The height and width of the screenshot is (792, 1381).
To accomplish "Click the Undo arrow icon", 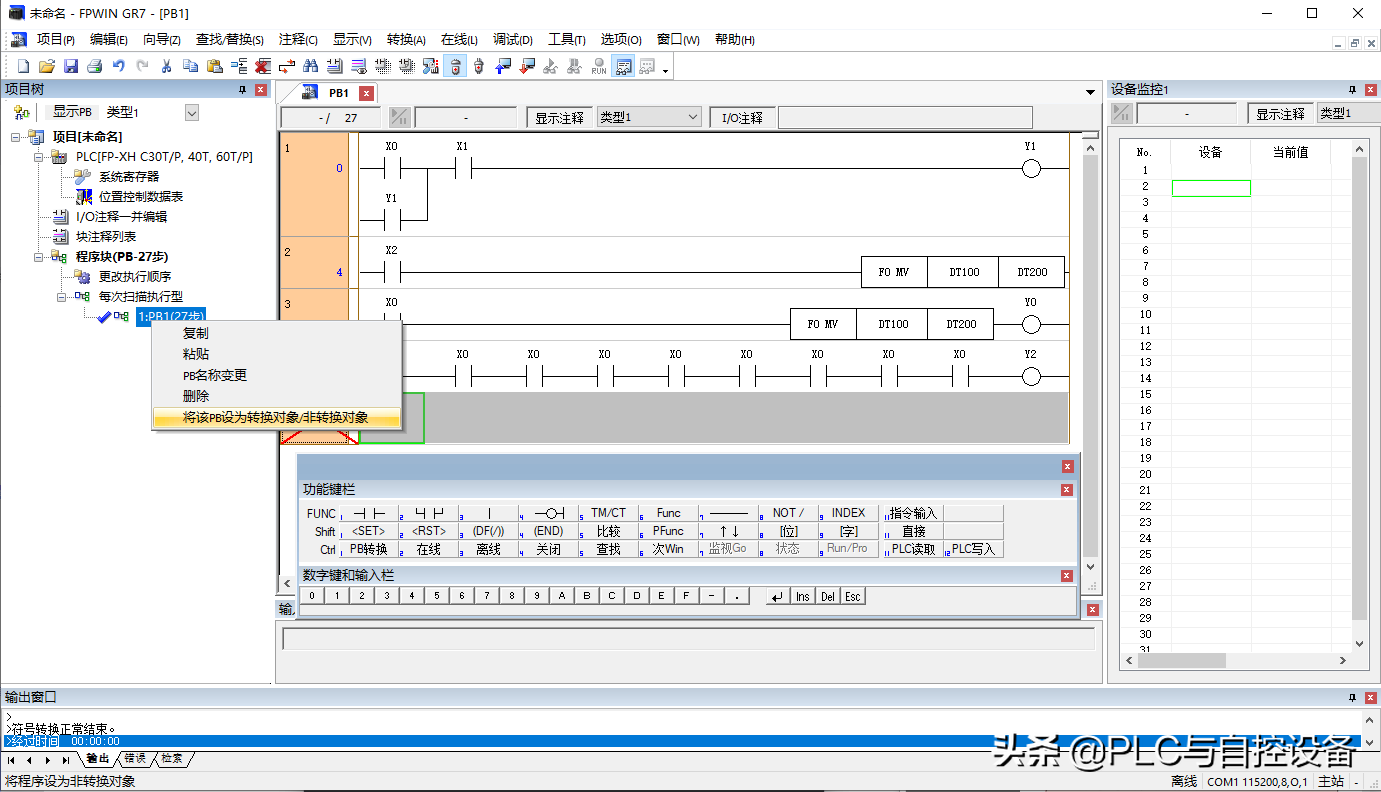I will pos(119,67).
